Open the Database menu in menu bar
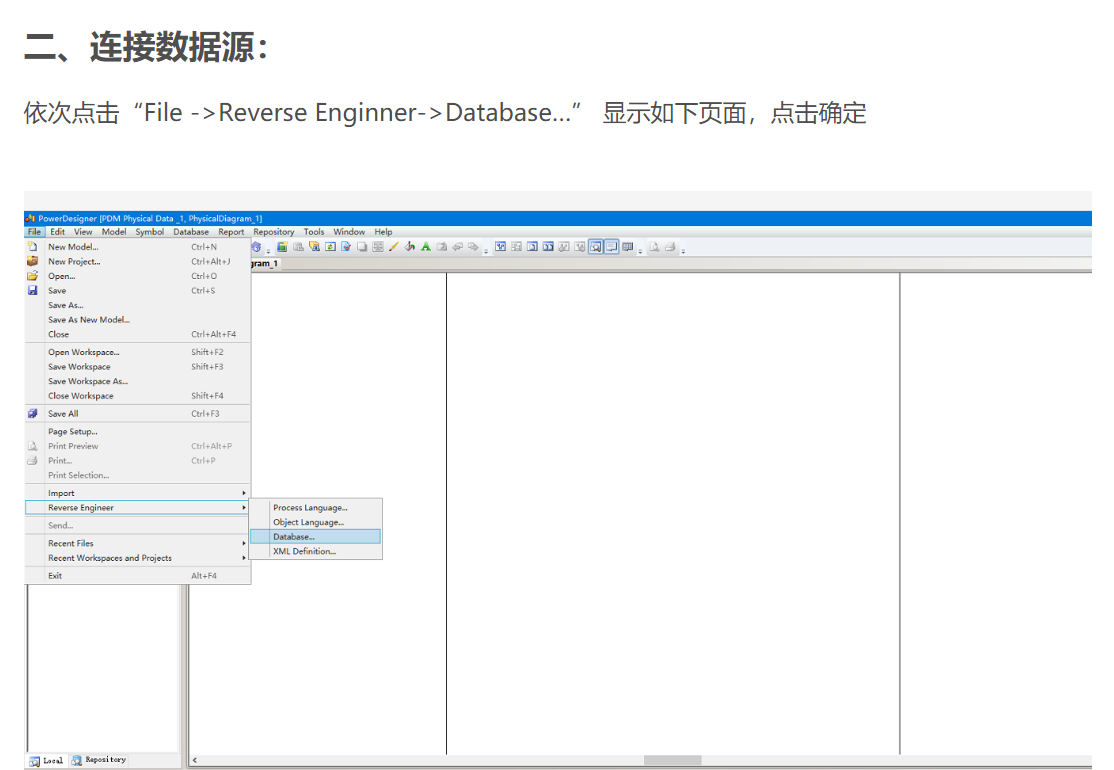The image size is (1114, 770). (x=191, y=232)
